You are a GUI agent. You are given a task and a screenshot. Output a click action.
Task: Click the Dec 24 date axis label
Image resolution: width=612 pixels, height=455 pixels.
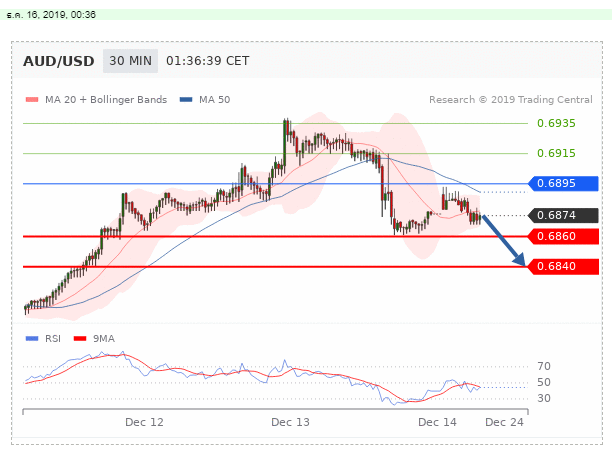504,422
